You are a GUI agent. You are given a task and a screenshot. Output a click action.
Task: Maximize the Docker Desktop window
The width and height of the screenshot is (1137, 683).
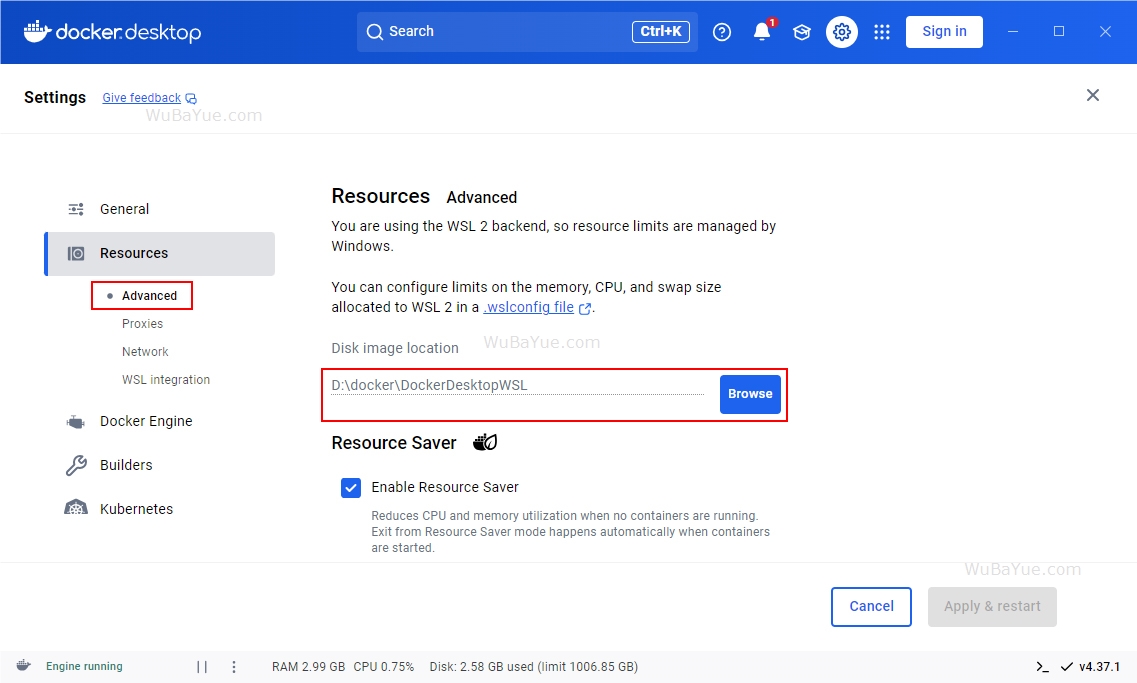click(x=1059, y=32)
